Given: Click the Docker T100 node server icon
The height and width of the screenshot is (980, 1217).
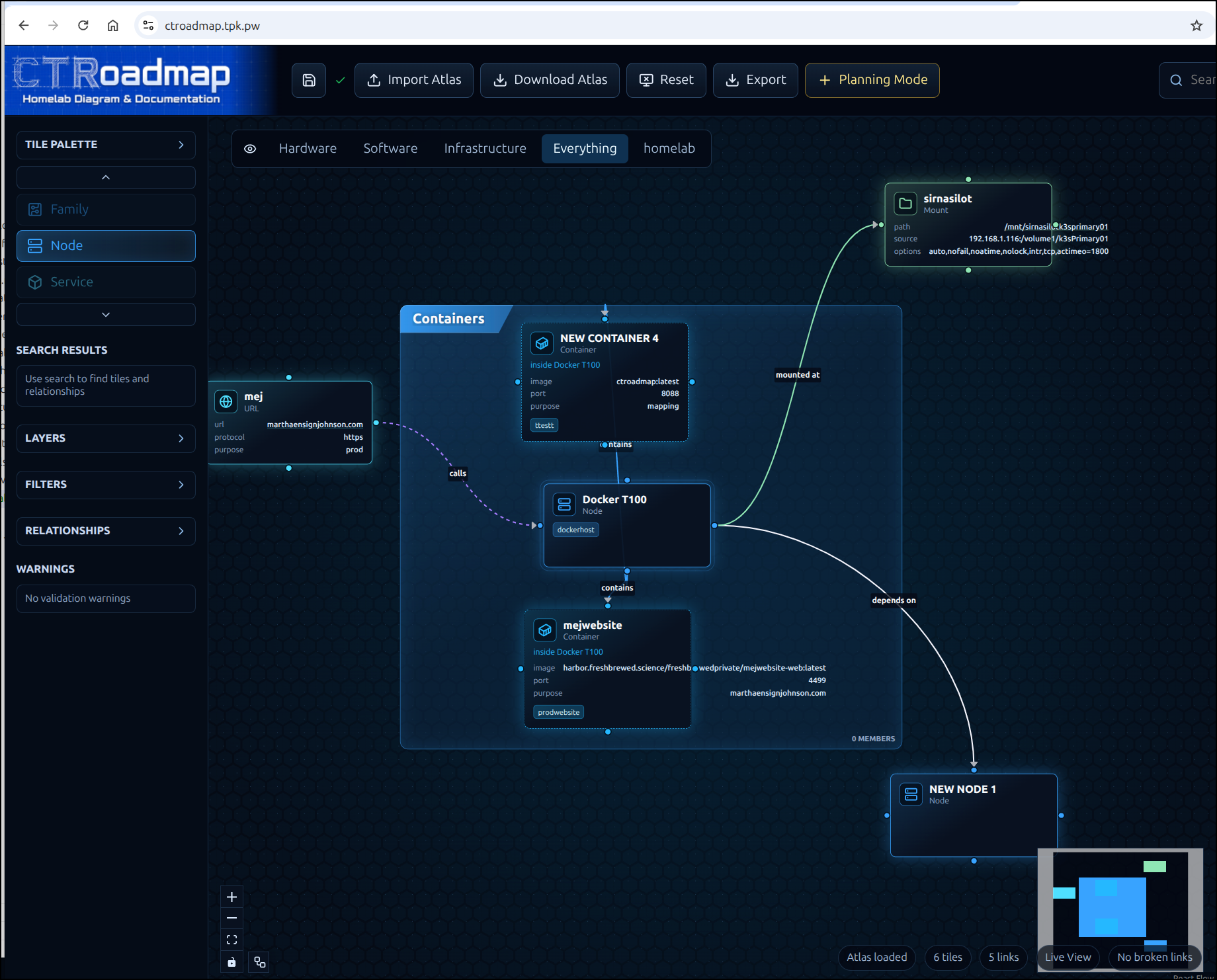Looking at the screenshot, I should 564,505.
